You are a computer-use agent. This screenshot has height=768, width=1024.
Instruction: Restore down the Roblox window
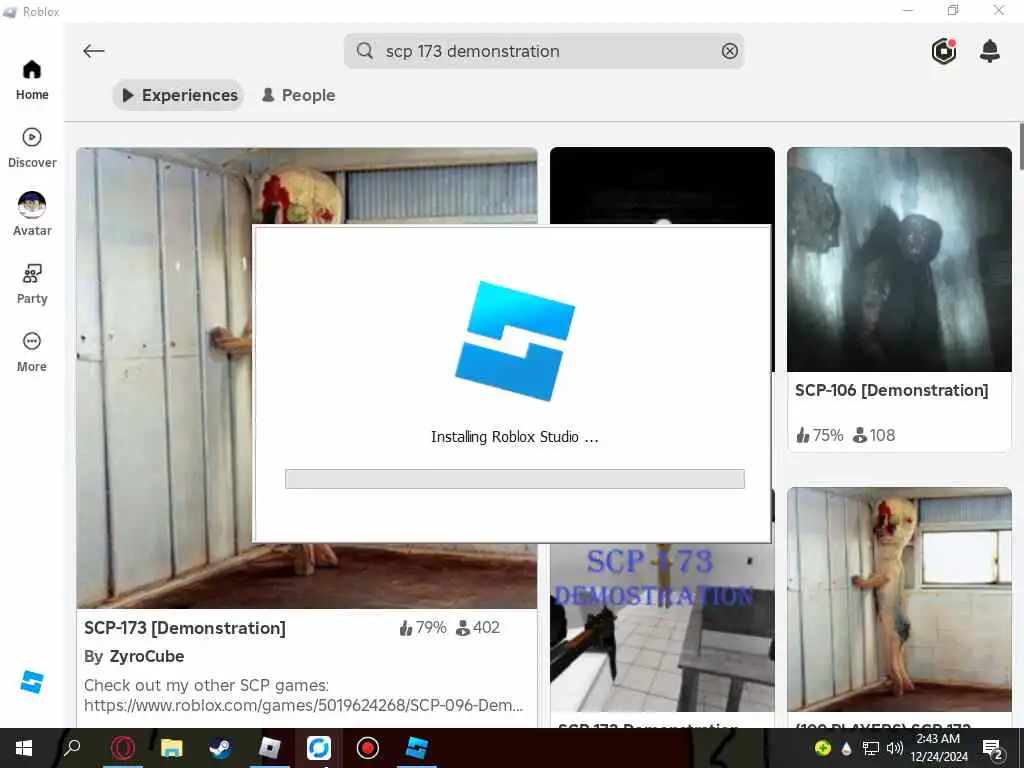click(953, 10)
